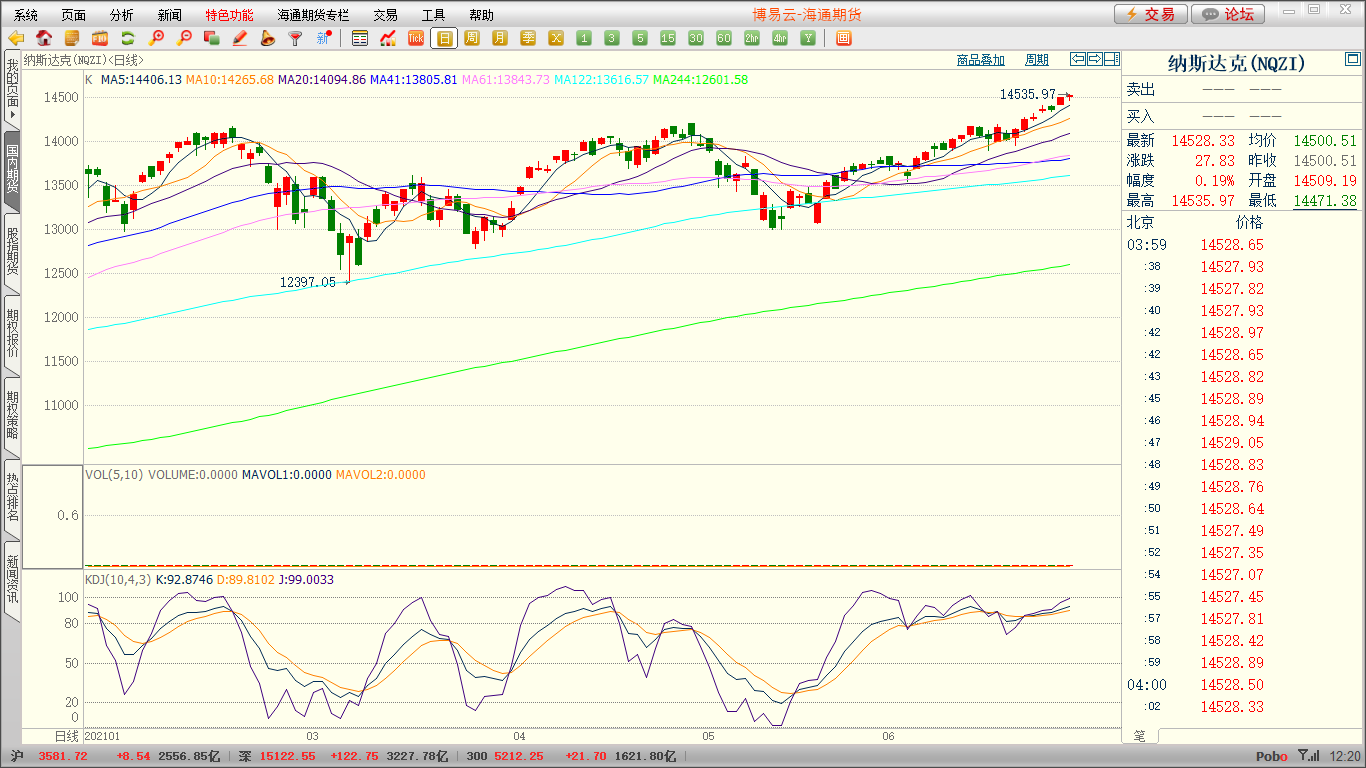The image size is (1366, 768).
Task: Select the 4hr period button
Action: 780,39
